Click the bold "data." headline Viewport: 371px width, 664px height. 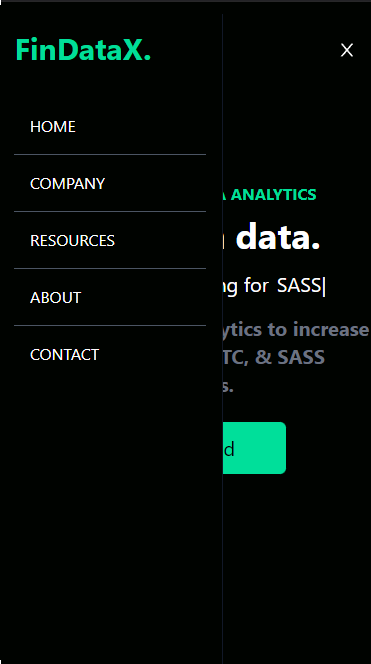tap(278, 238)
